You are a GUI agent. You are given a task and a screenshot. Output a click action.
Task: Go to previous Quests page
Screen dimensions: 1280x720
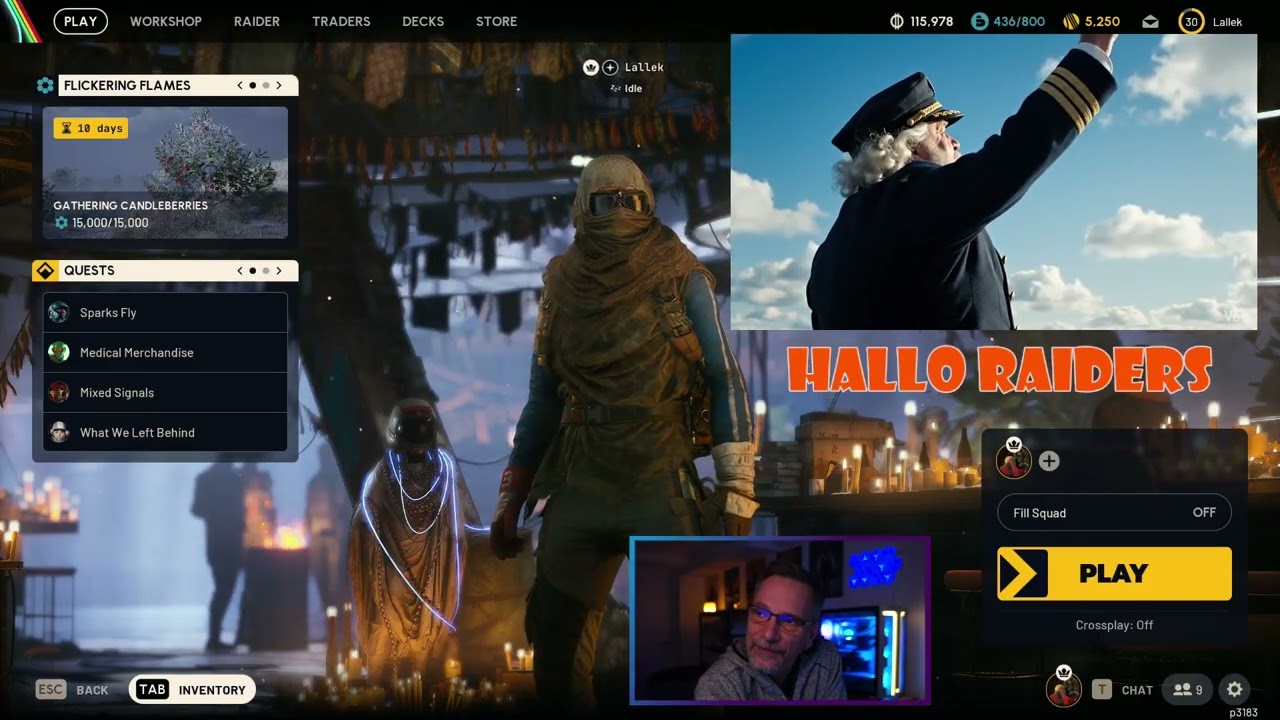coord(240,270)
